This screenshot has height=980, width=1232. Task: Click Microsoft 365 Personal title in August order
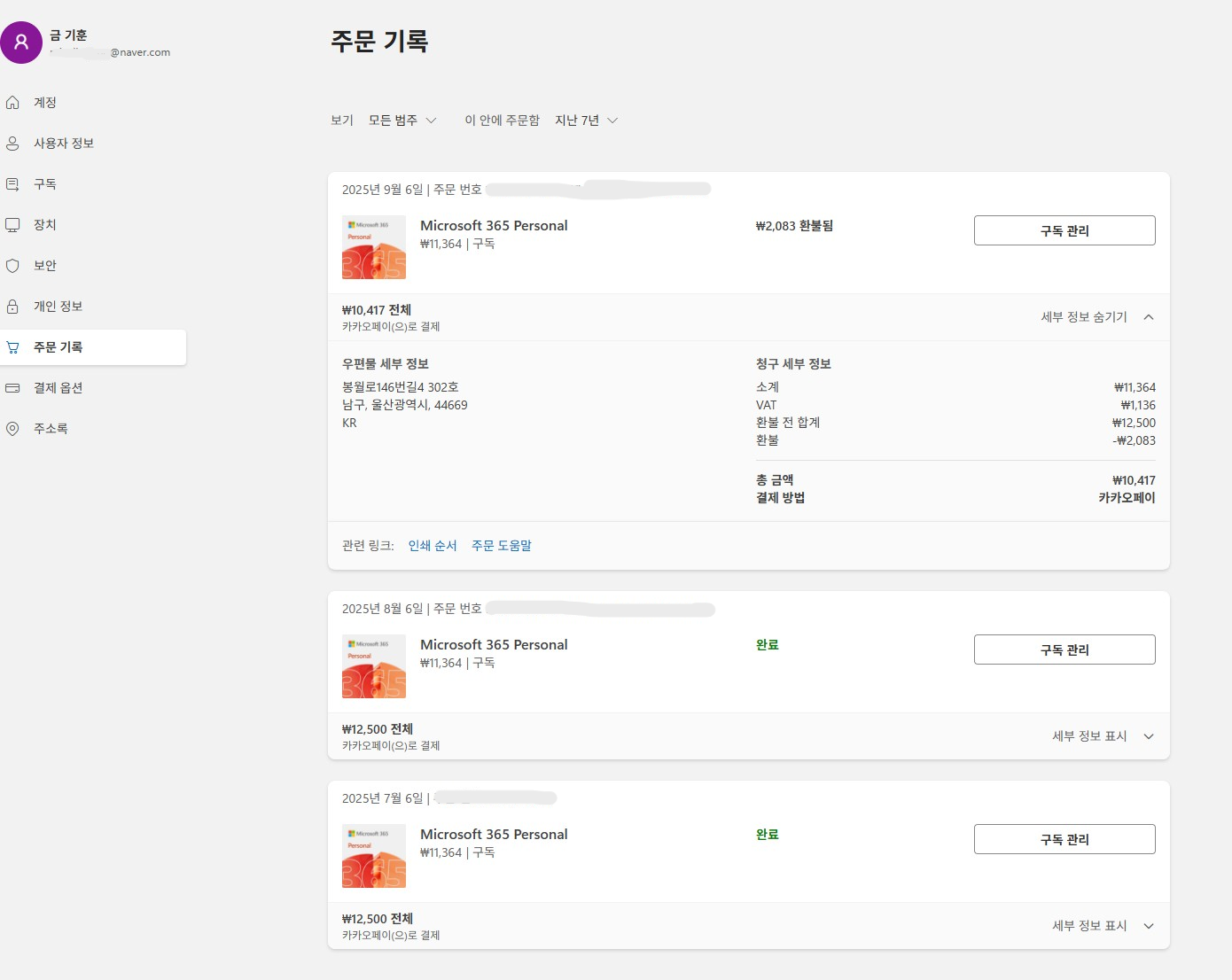point(494,645)
